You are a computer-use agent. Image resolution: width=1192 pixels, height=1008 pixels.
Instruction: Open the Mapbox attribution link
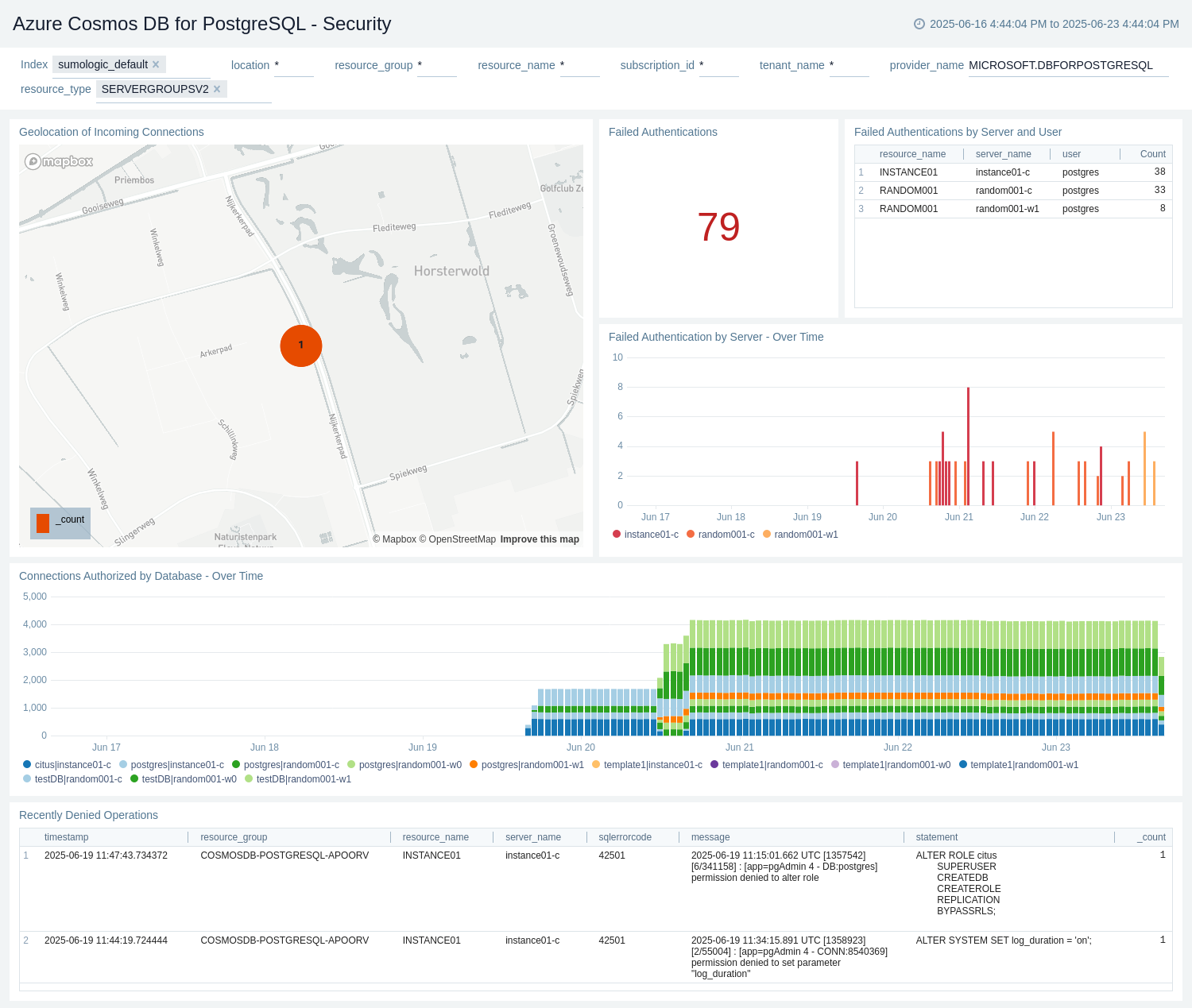pos(395,539)
